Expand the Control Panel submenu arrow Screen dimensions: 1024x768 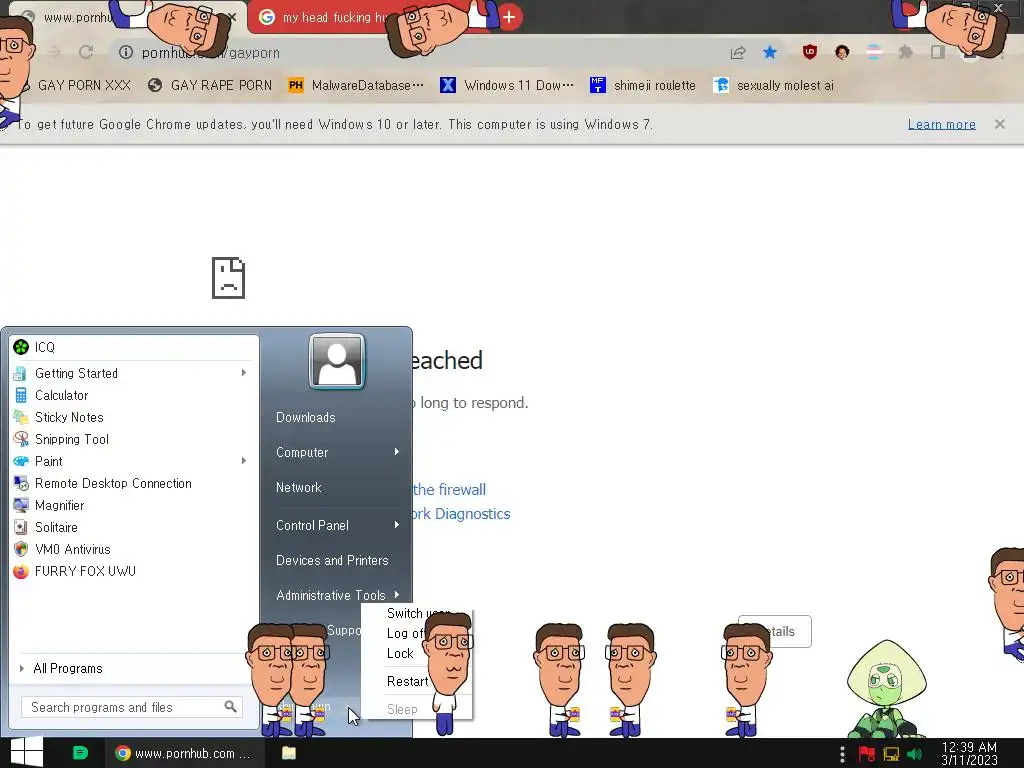click(396, 525)
